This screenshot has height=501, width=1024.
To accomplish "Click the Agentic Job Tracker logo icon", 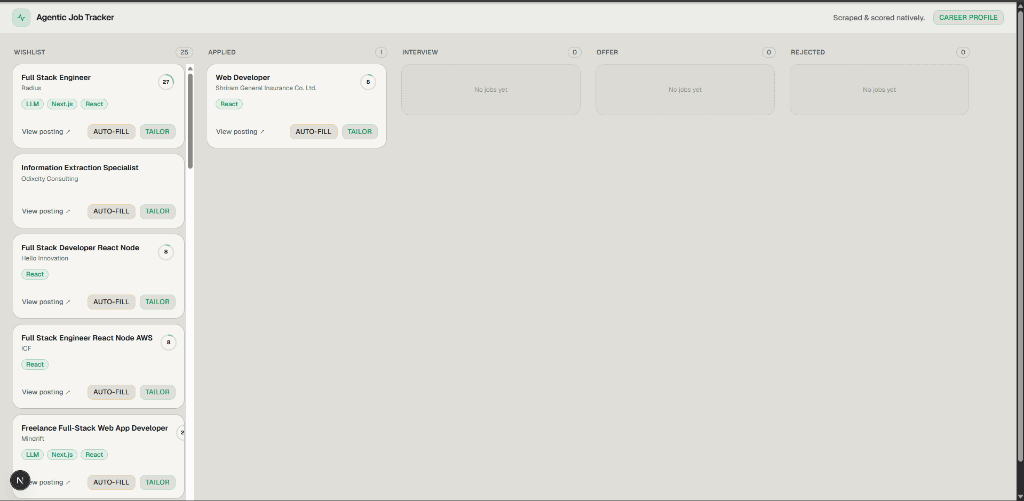I will click(21, 18).
